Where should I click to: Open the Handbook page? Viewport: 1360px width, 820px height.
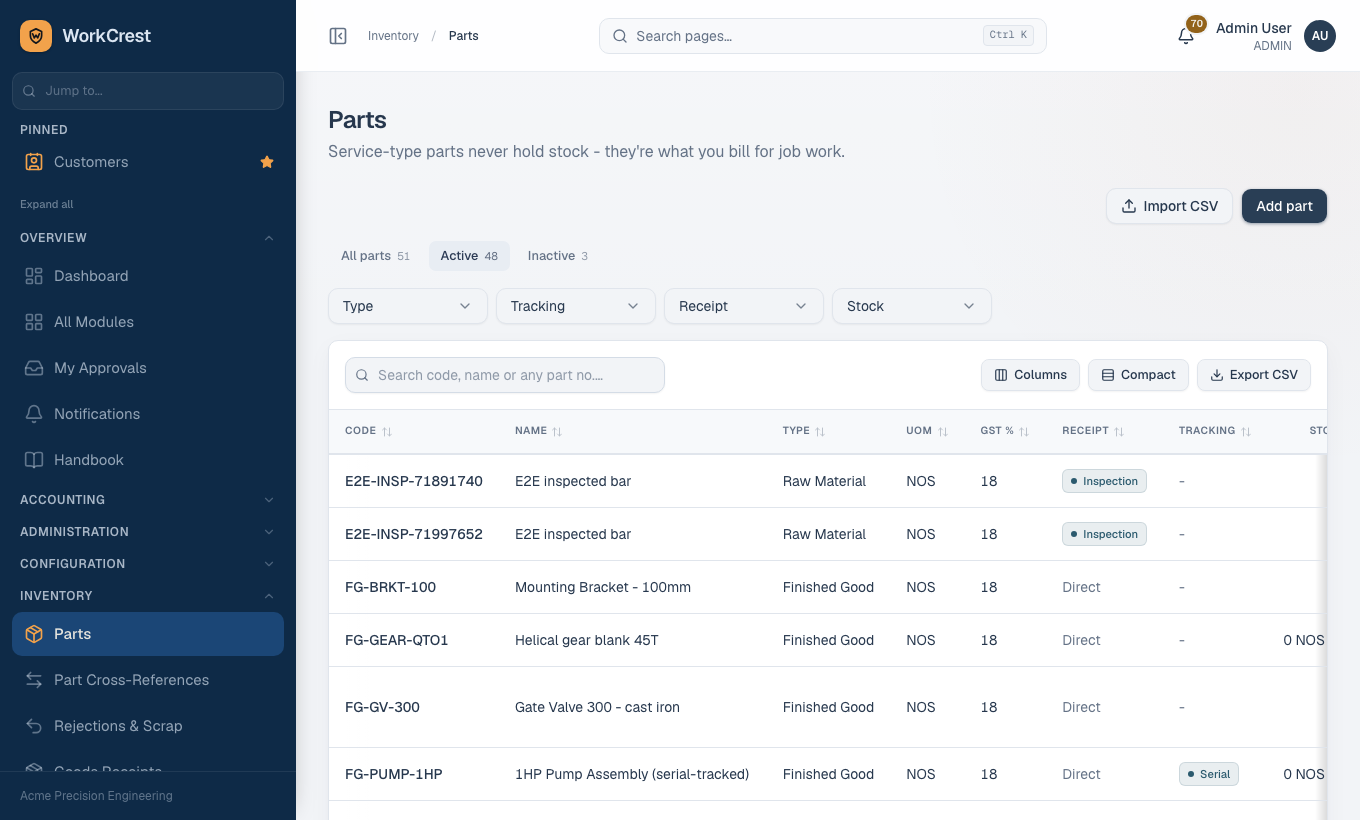[x=148, y=460]
